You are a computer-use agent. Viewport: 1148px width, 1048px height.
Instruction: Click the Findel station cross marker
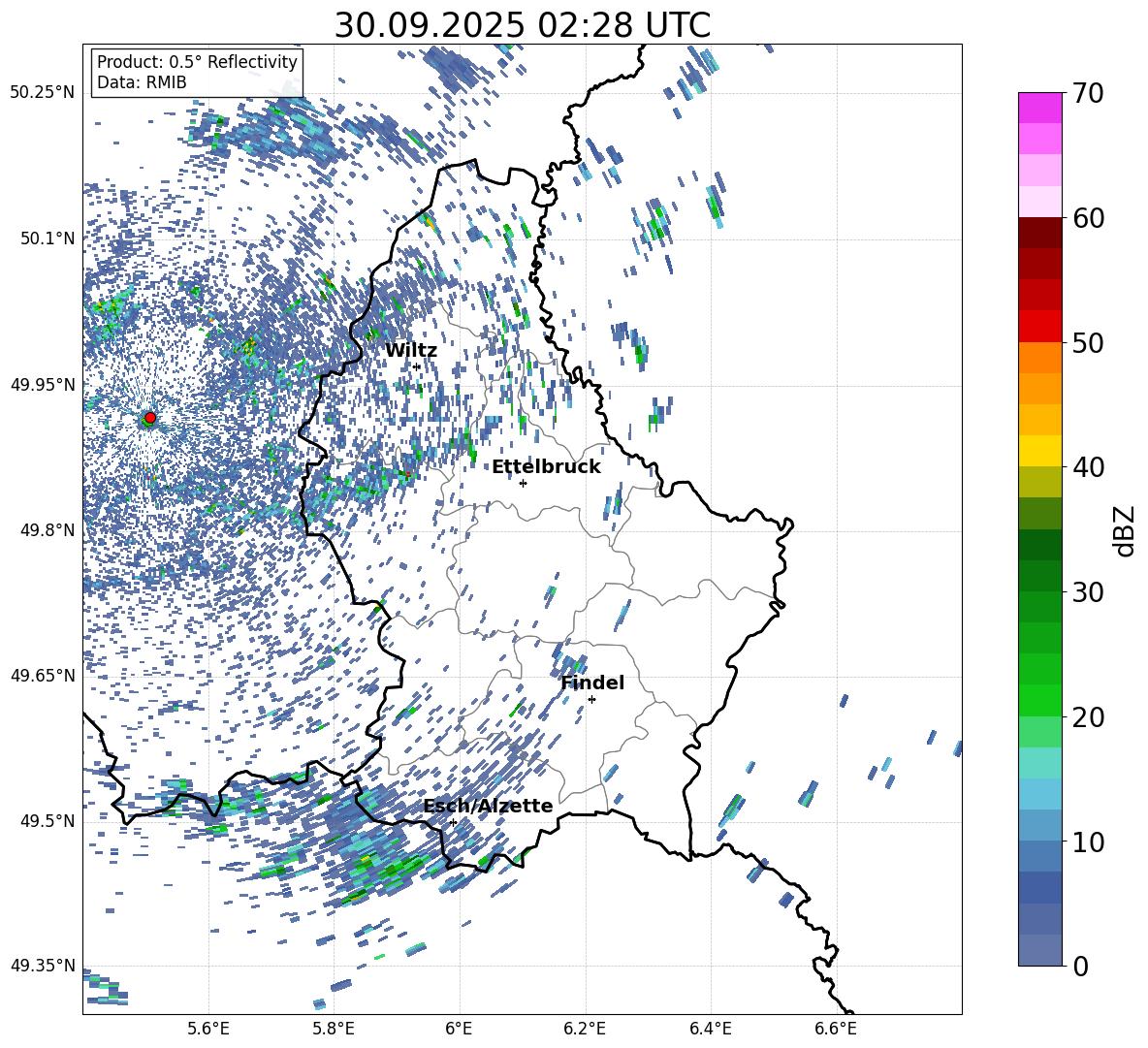591,700
